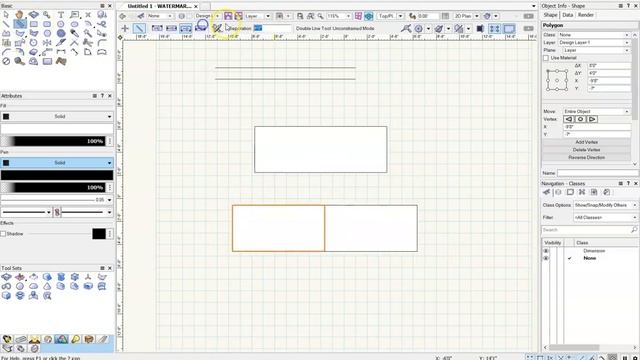Select the arrow Selection tool
The height and width of the screenshot is (360, 640).
pos(6,15)
